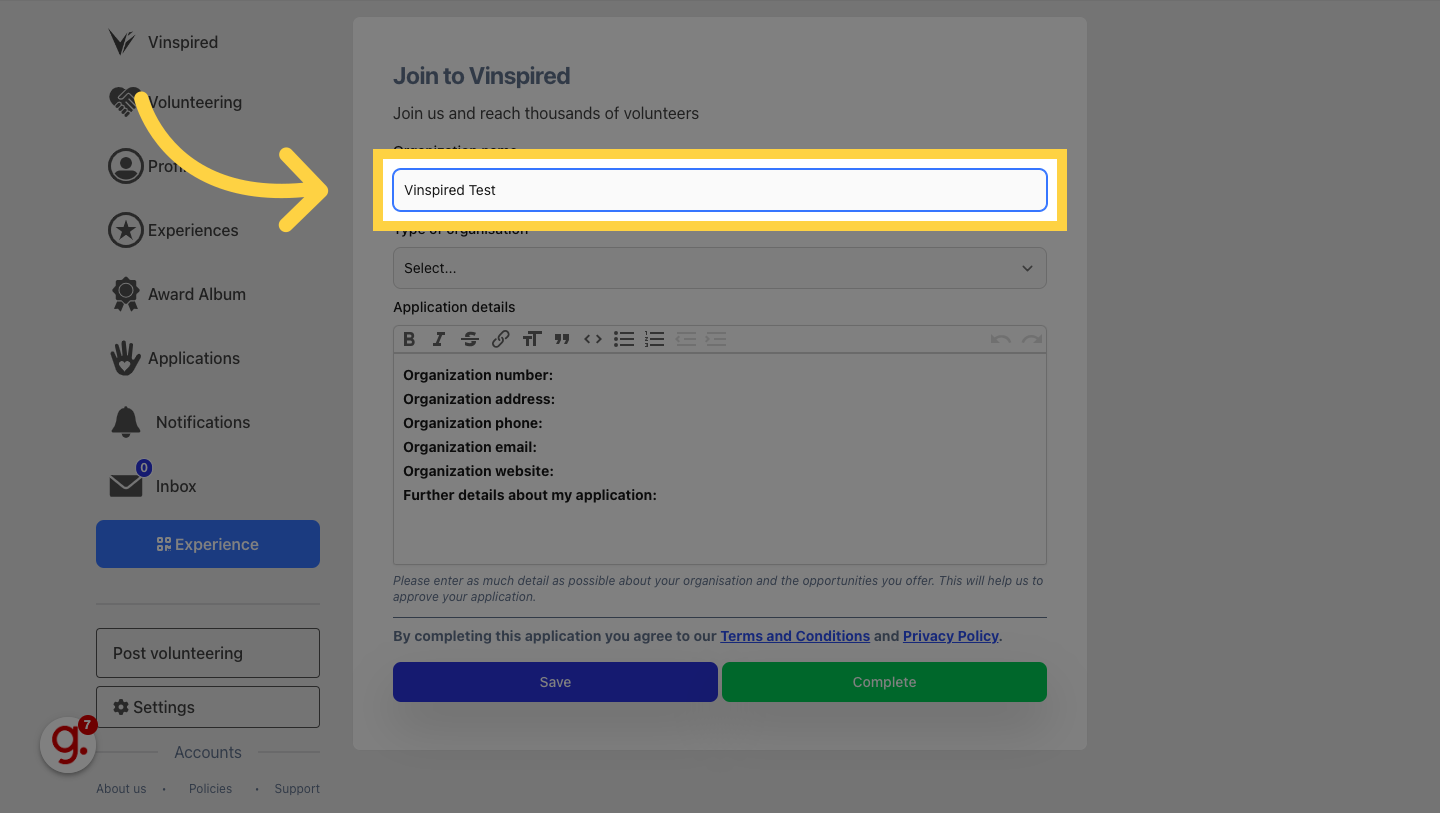The image size is (1440, 813).
Task: Open the Terms and Conditions link
Action: tap(795, 636)
